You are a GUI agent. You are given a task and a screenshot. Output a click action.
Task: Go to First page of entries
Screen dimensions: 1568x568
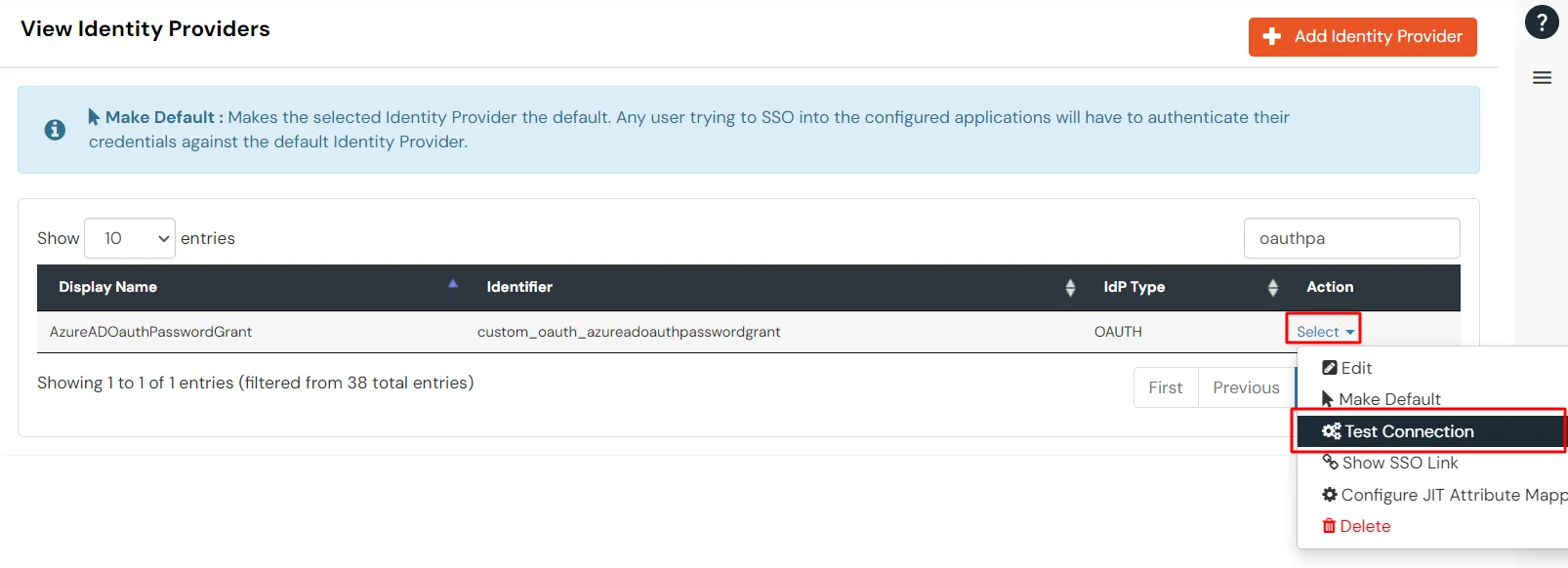(x=1166, y=387)
